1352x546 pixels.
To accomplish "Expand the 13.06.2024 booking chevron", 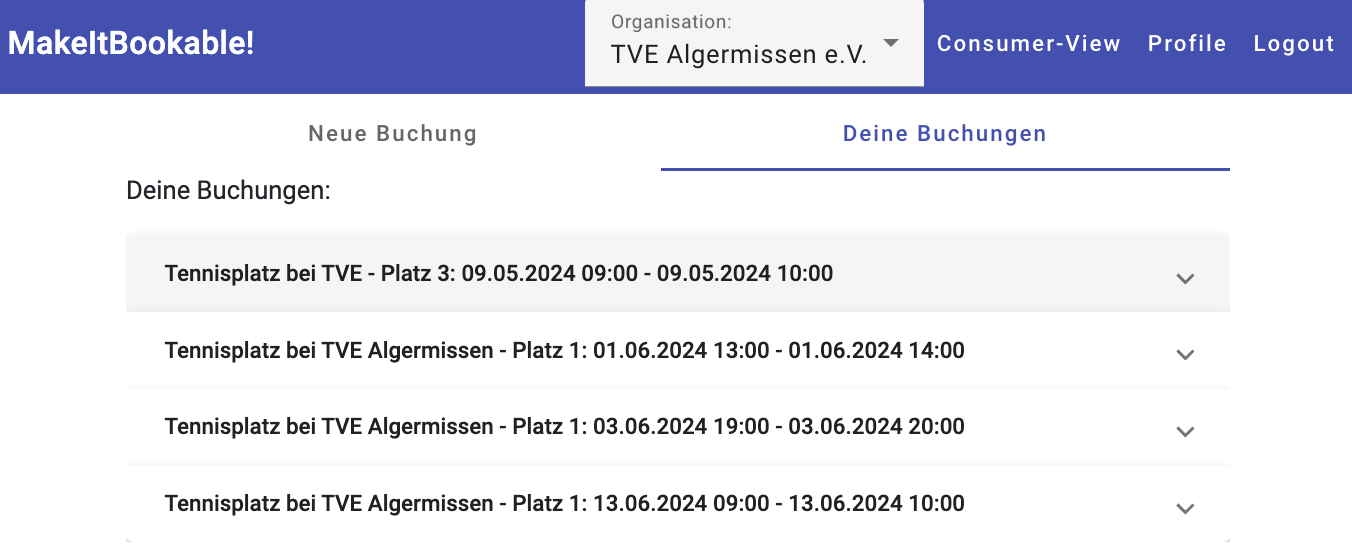I will [x=1185, y=508].
